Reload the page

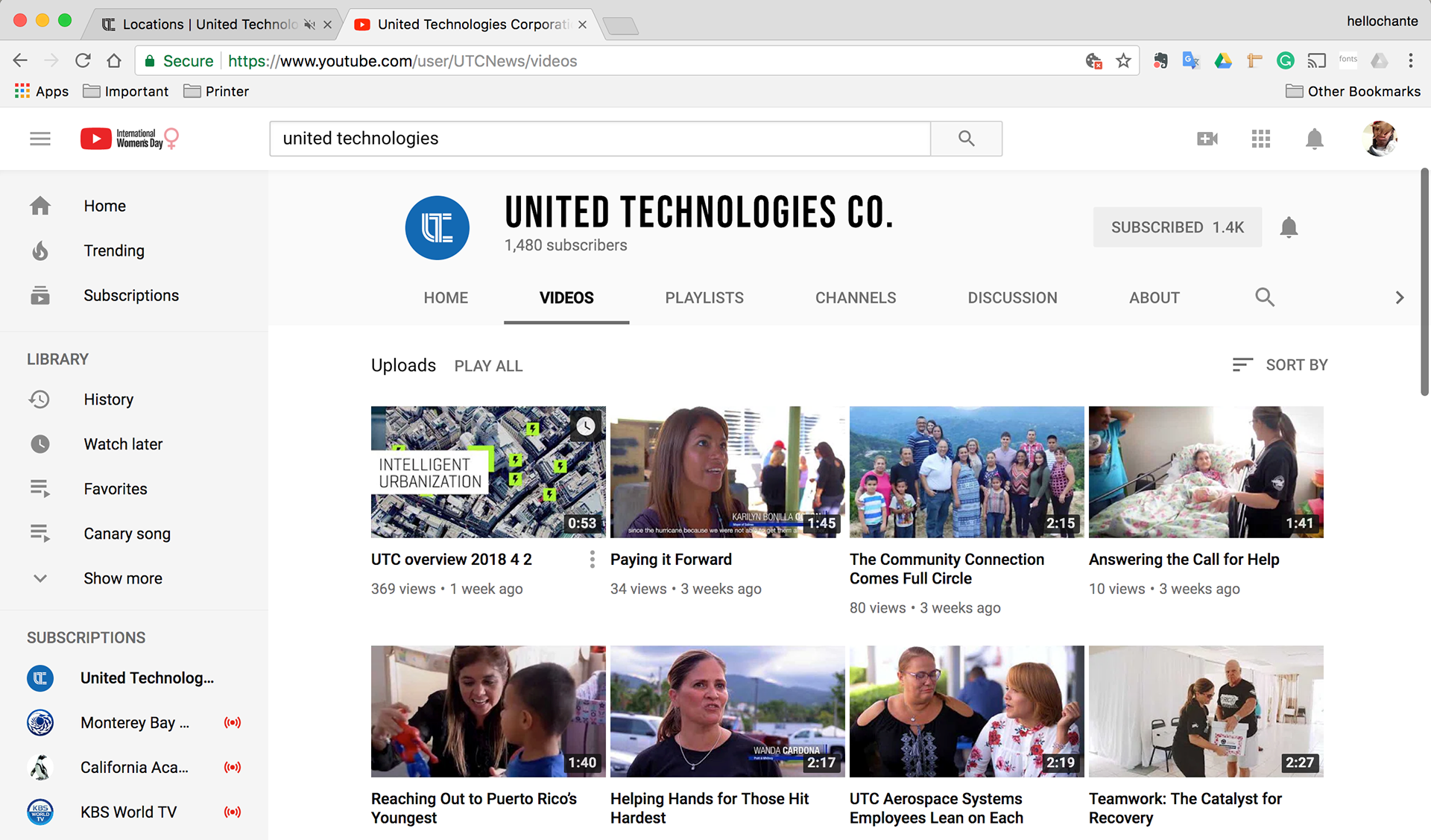tap(83, 61)
